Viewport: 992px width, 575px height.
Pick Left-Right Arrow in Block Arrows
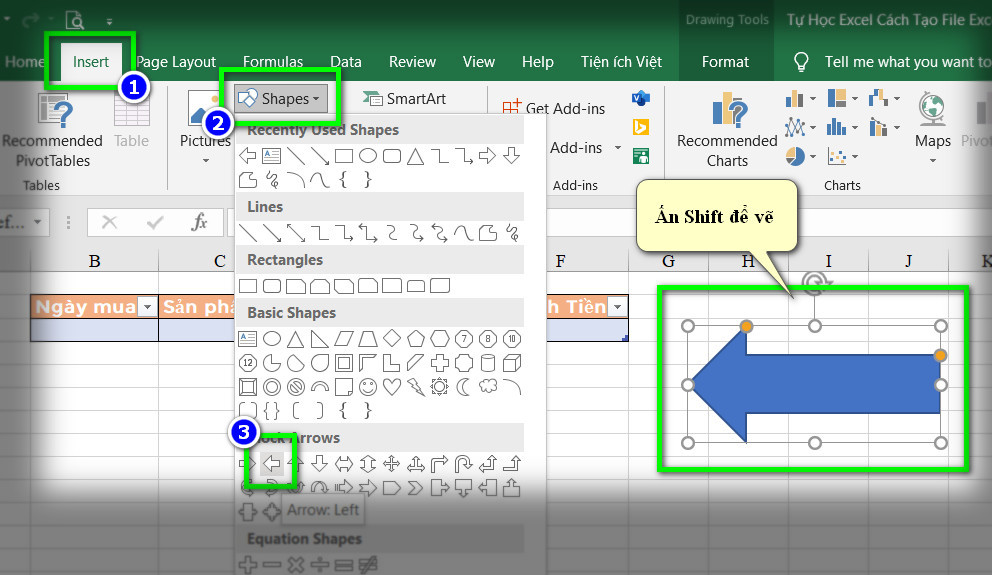click(x=344, y=464)
